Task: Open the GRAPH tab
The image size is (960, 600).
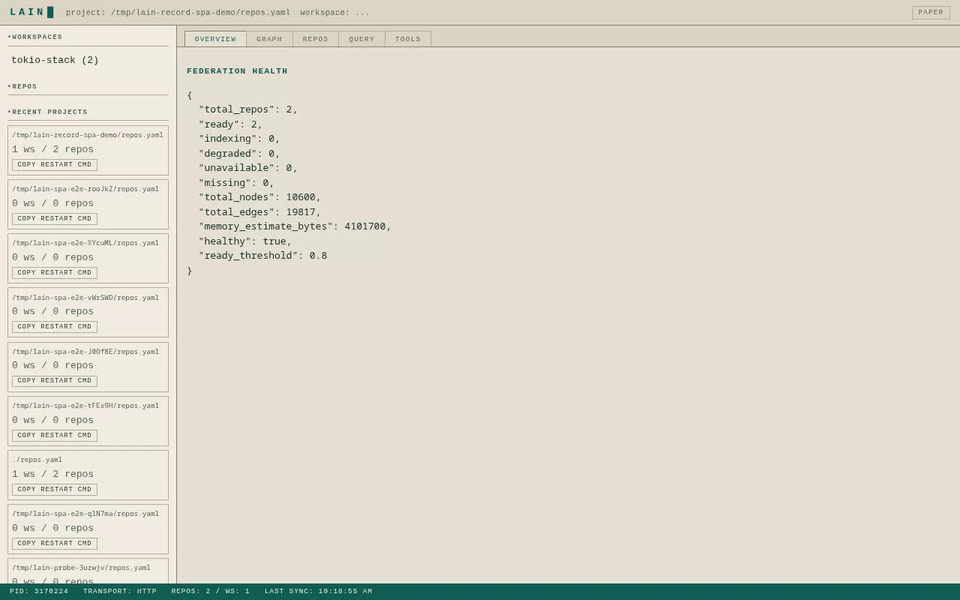Action: 269,39
